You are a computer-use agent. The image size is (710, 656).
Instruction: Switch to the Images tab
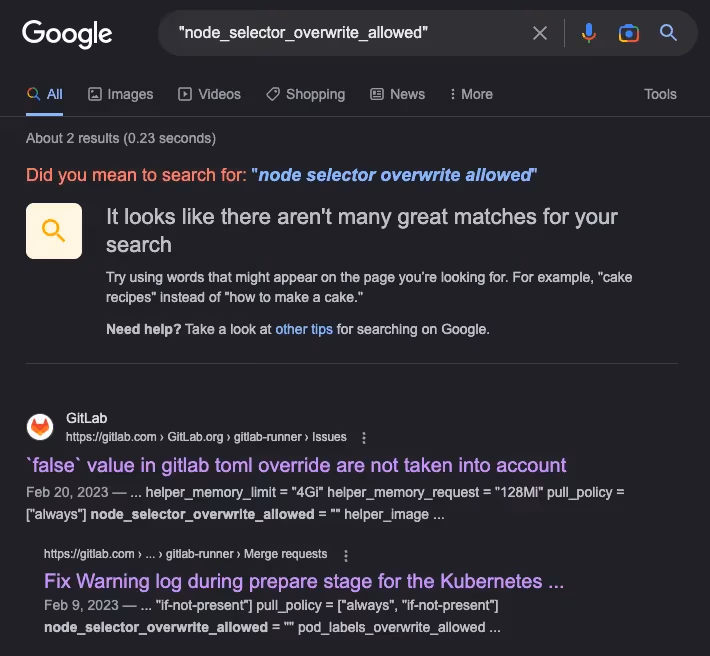click(x=120, y=94)
